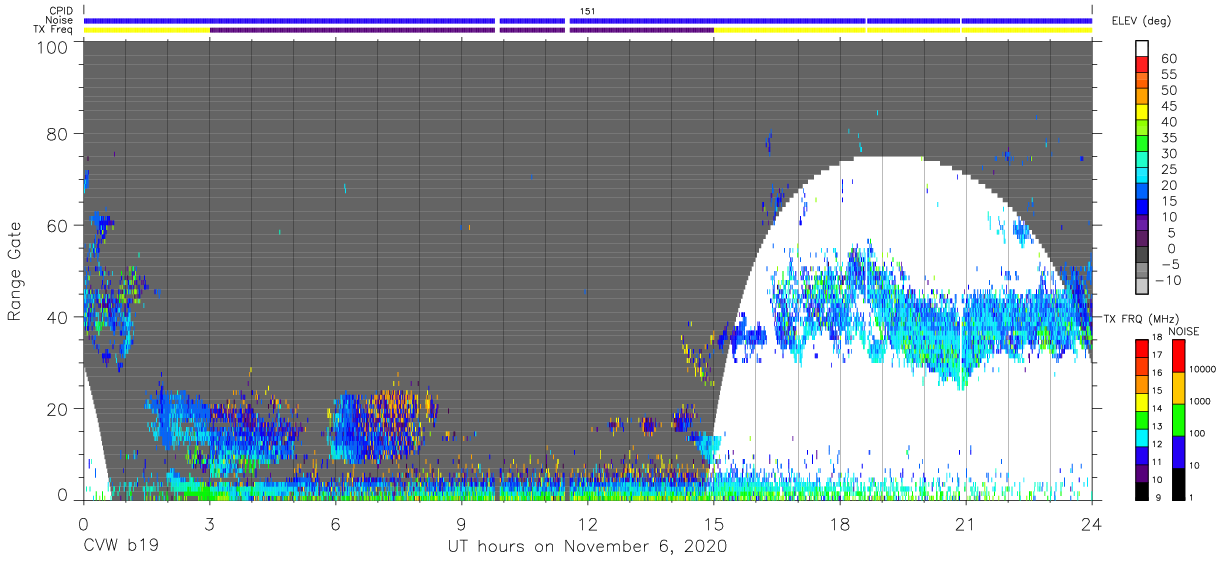Click the 100 value on the NOISE colorbar
The height and width of the screenshot is (567, 1228).
coord(1198,433)
